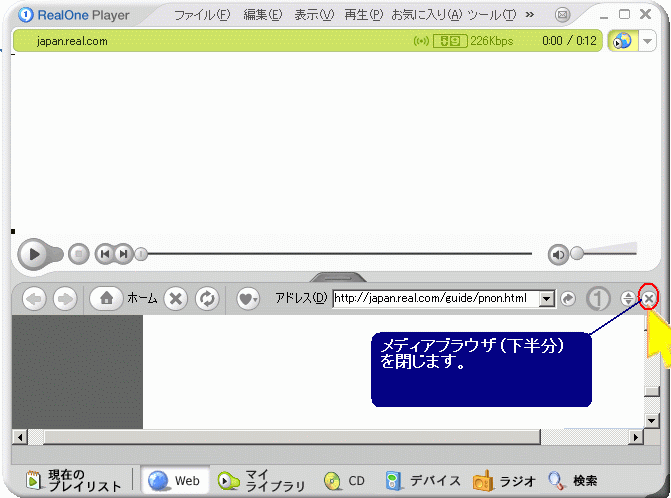The height and width of the screenshot is (498, 671).
Task: Open the お気に入り(A) menu
Action: click(x=427, y=15)
